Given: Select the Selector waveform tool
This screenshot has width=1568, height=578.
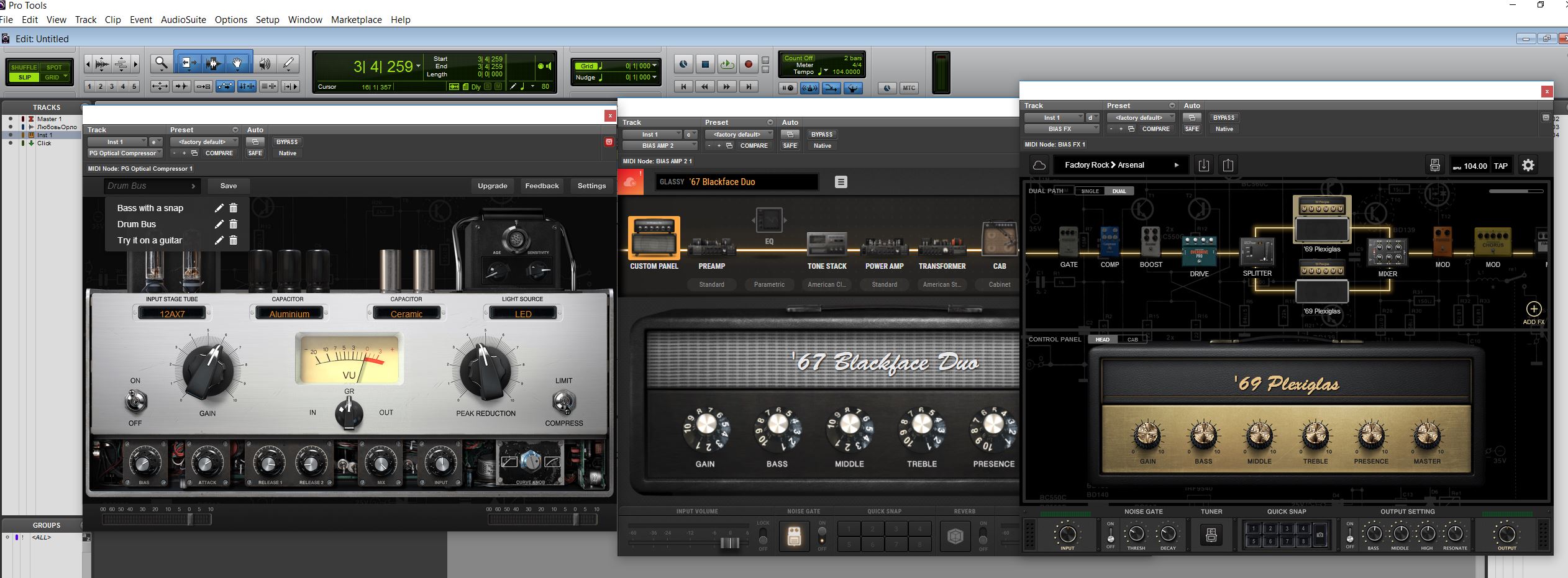Looking at the screenshot, I should pyautogui.click(x=213, y=63).
